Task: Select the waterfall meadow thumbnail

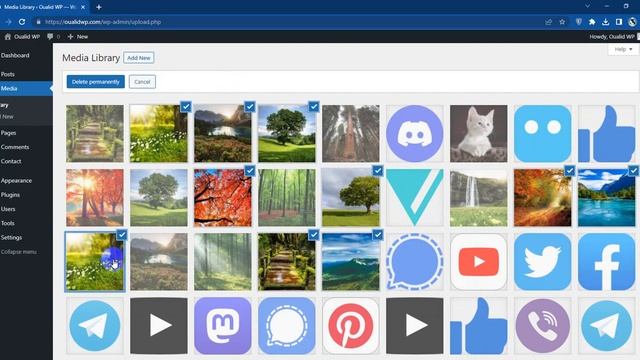Action: click(479, 198)
